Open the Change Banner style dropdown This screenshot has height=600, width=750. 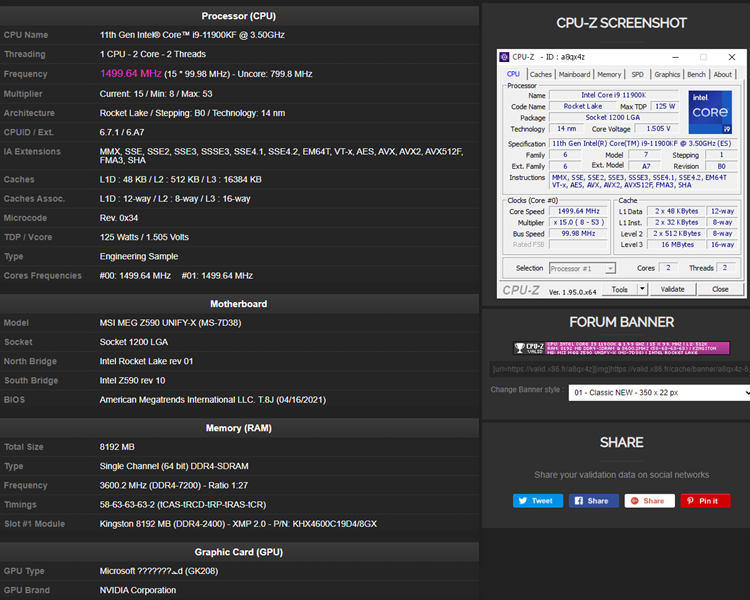pos(659,393)
